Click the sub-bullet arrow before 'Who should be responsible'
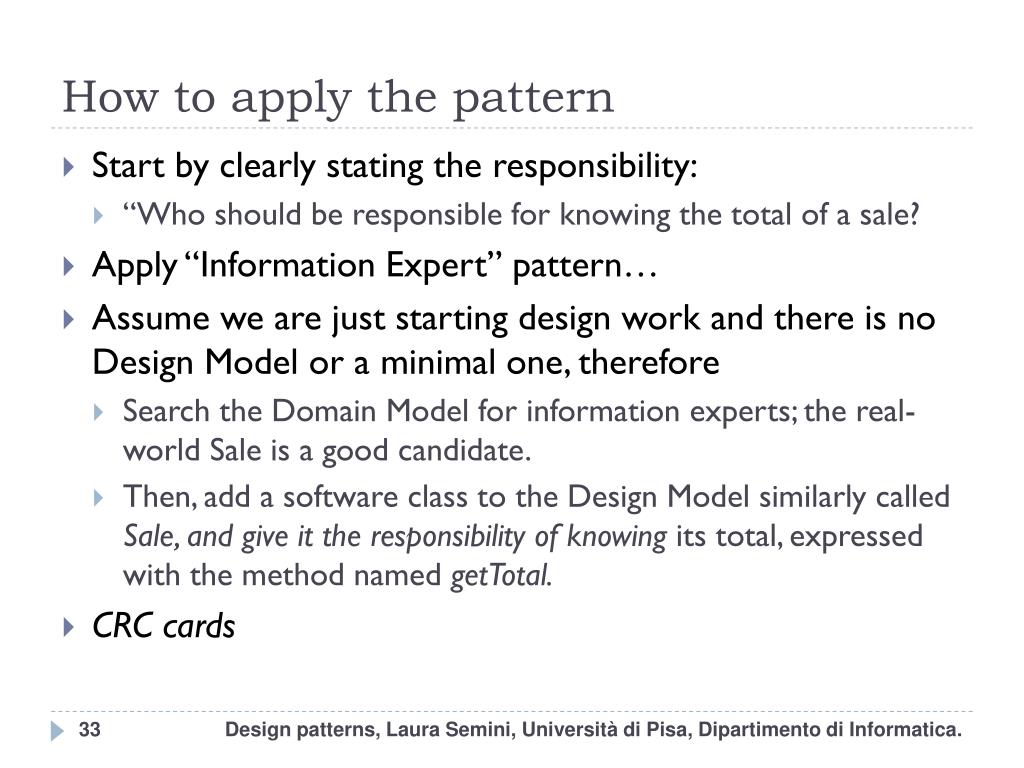 tap(99, 216)
